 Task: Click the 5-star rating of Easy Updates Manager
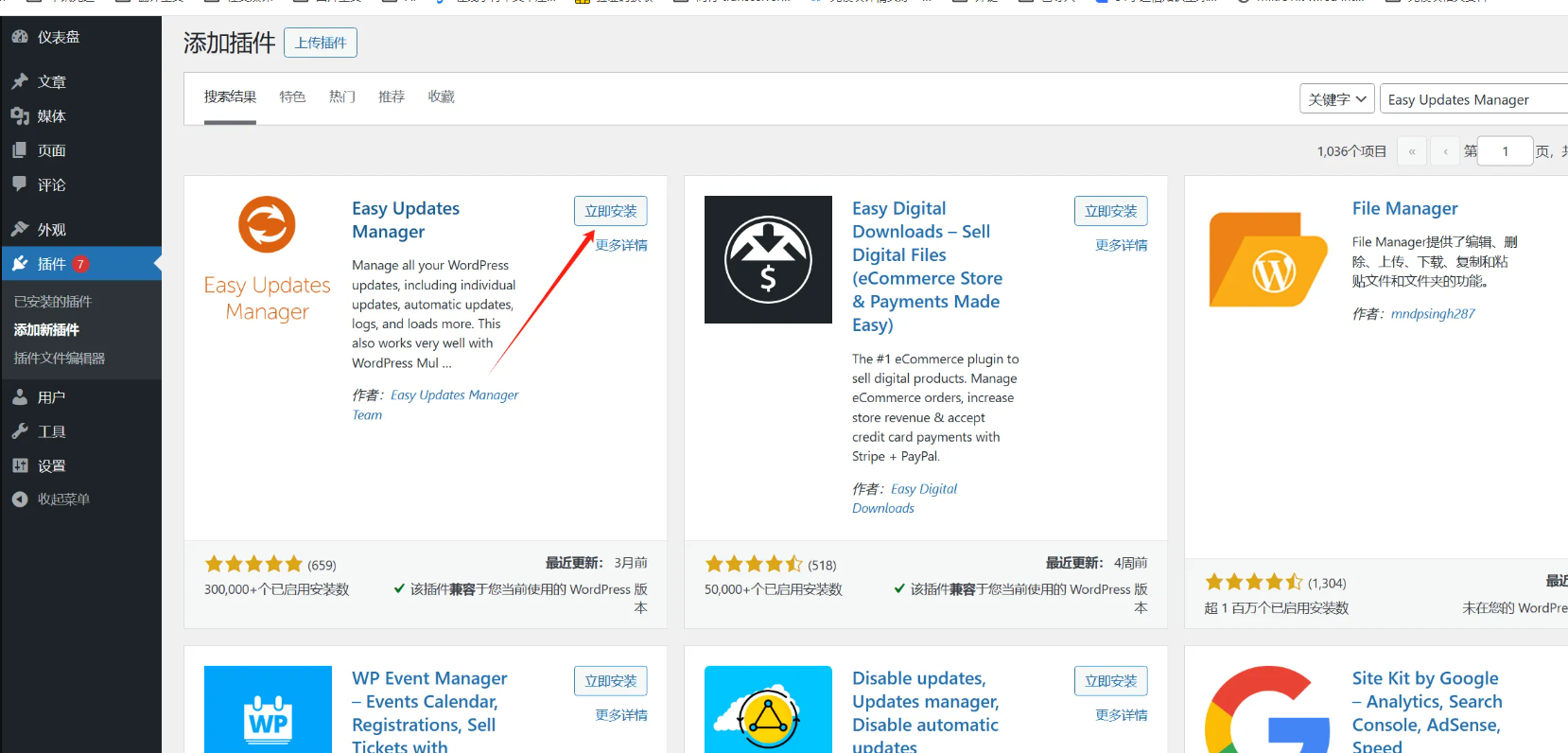(x=253, y=564)
